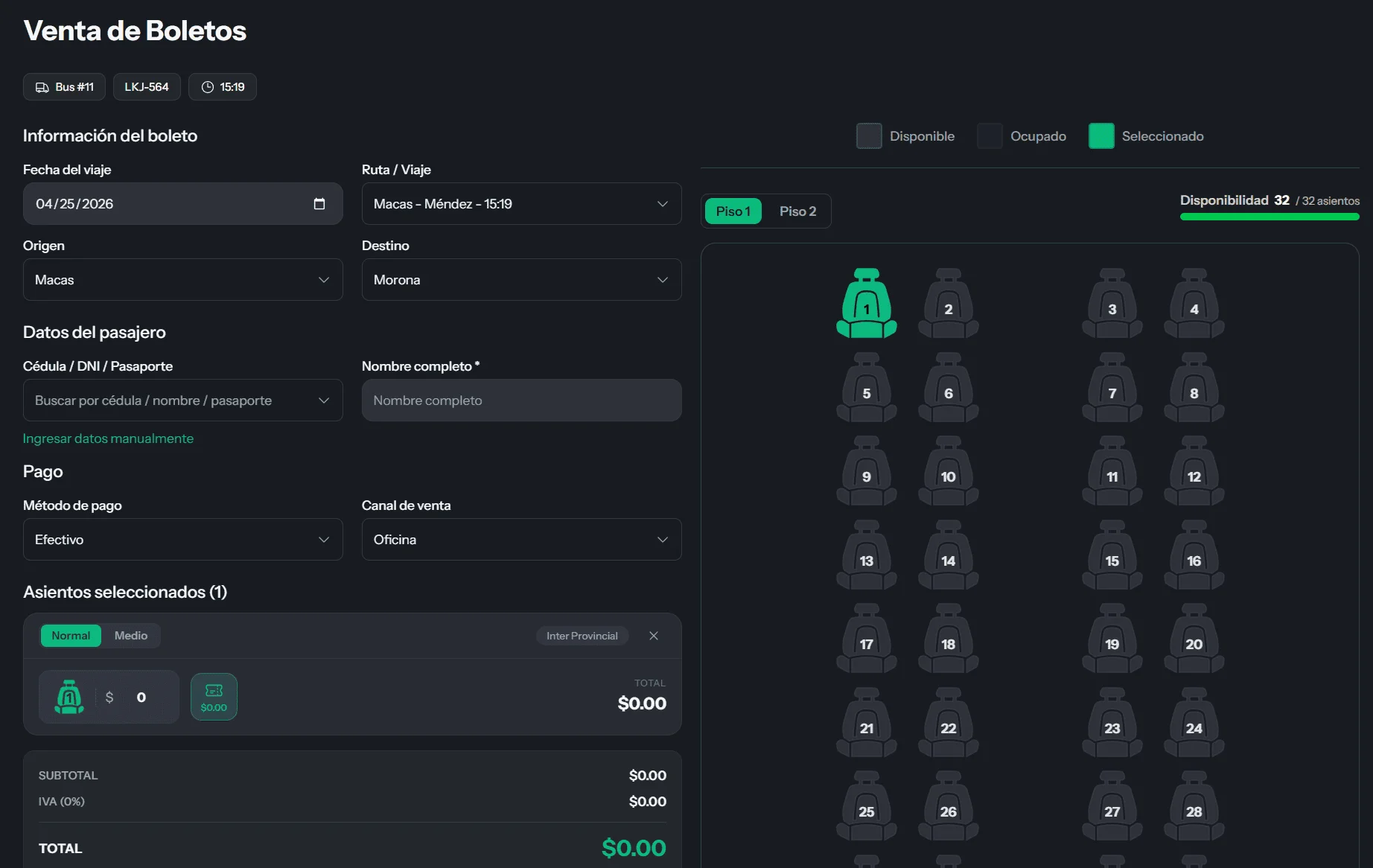The image size is (1373, 868).
Task: Click the clock icon chip showing 15:19
Action: coord(208,87)
